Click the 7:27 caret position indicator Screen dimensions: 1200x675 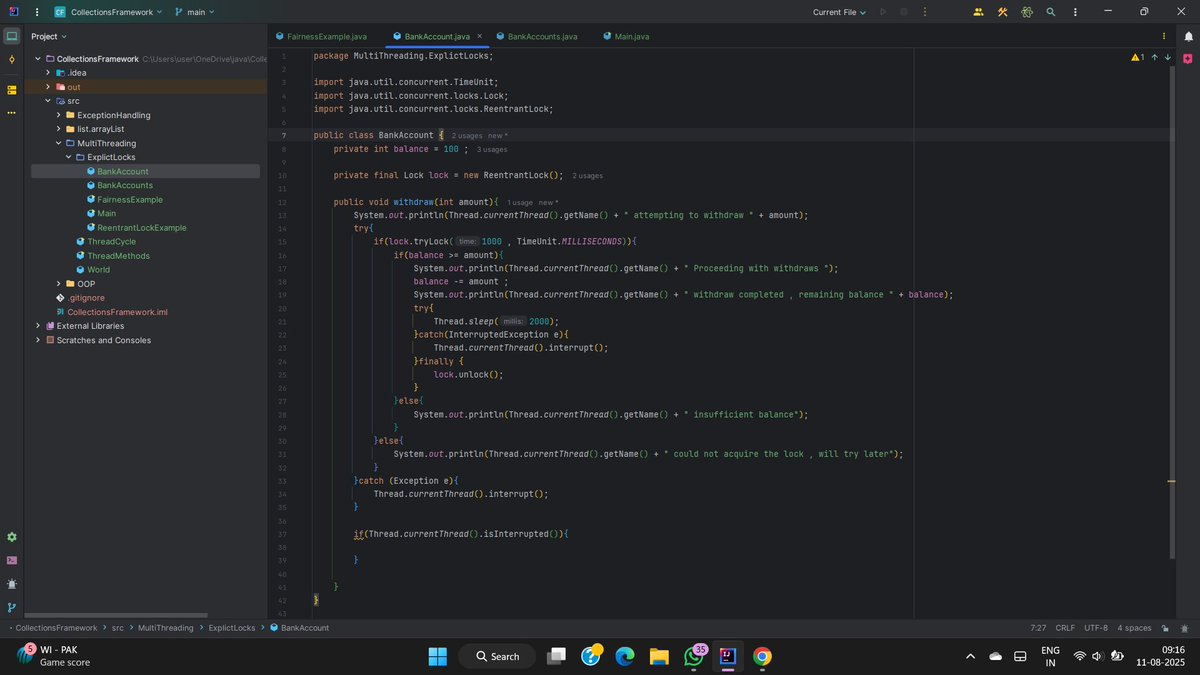1038,628
